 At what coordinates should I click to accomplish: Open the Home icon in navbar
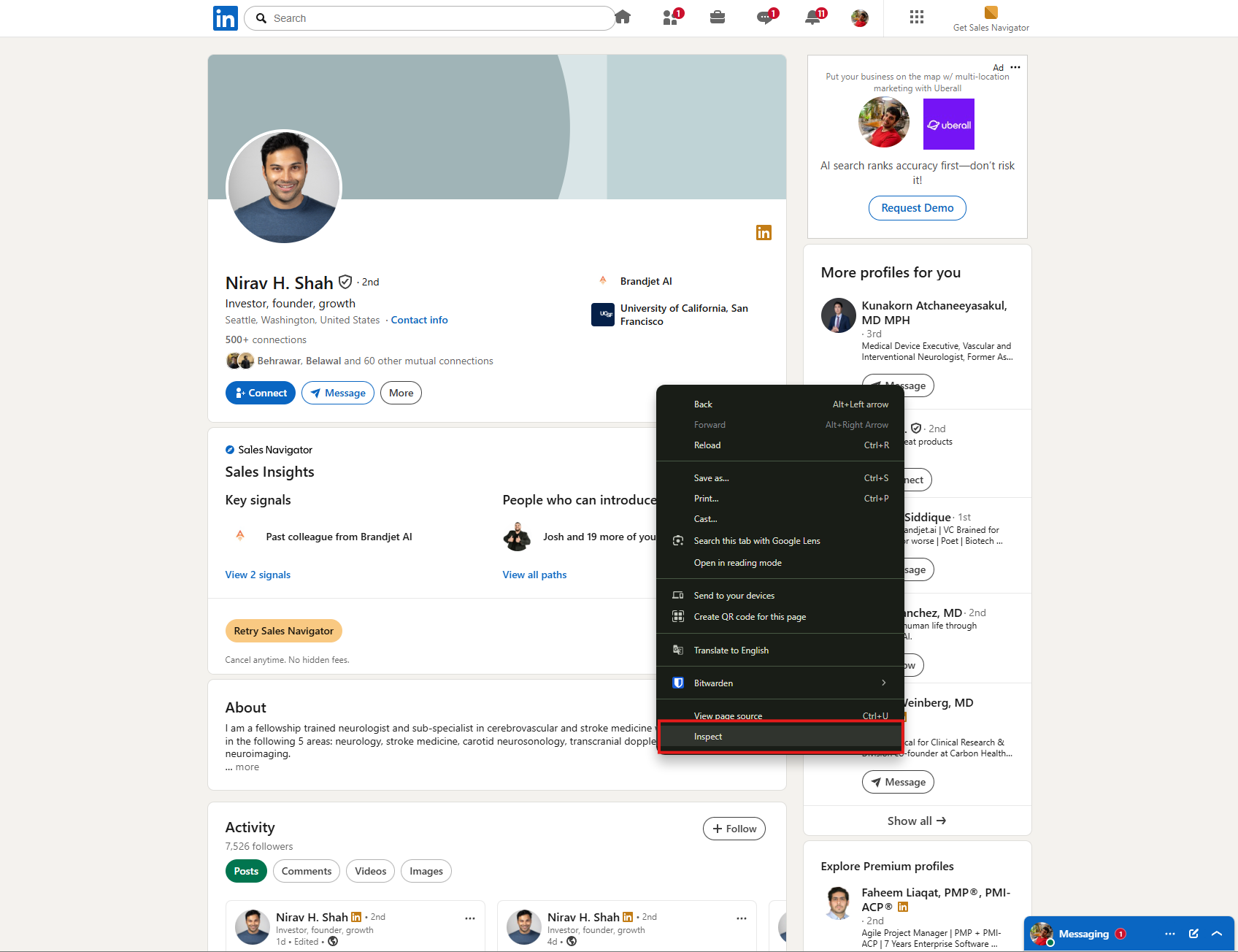[623, 17]
